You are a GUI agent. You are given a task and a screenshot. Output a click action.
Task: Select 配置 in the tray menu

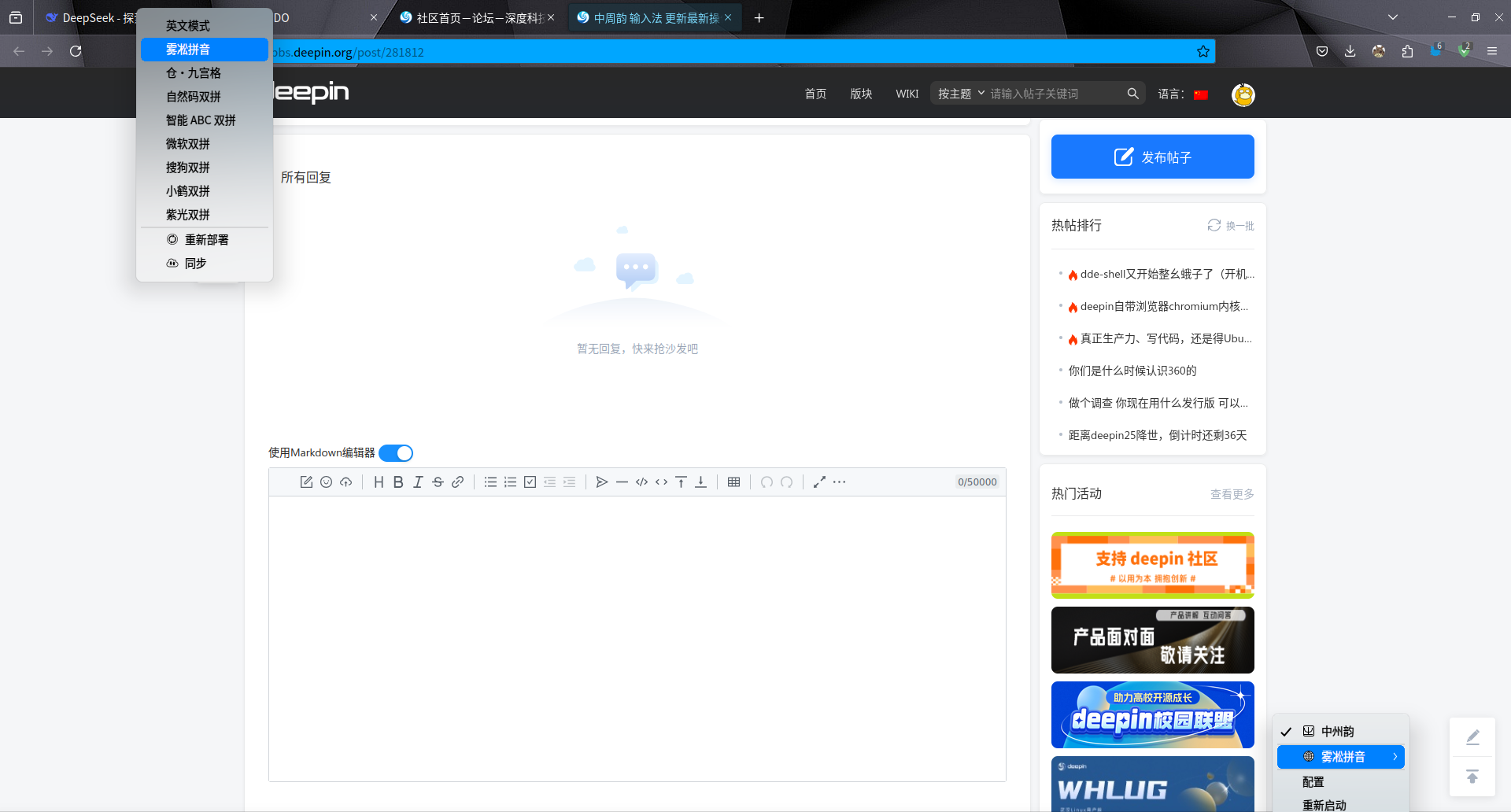pos(1341,781)
